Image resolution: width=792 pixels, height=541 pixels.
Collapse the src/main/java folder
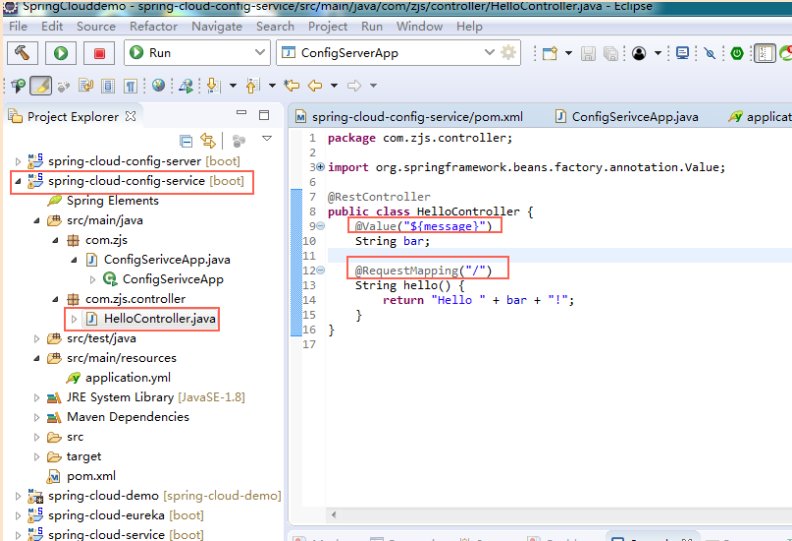pos(37,220)
